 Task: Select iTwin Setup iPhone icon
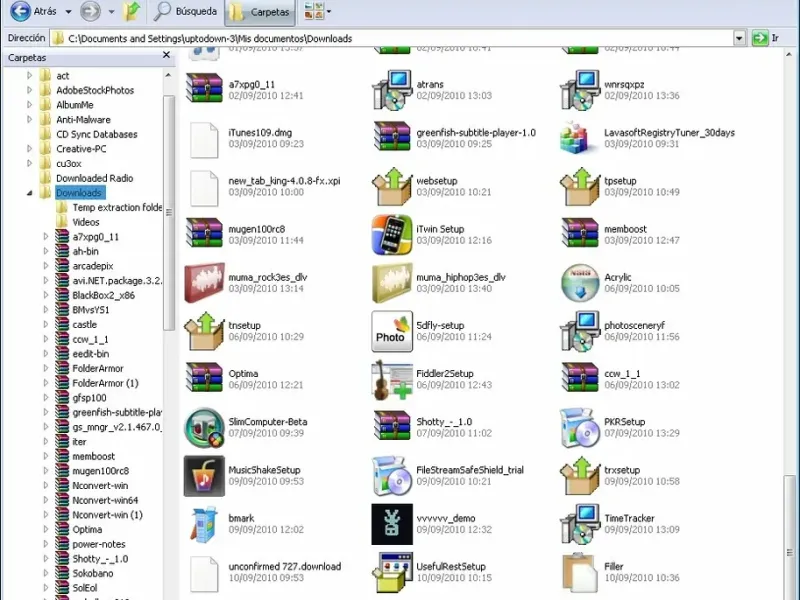[392, 235]
